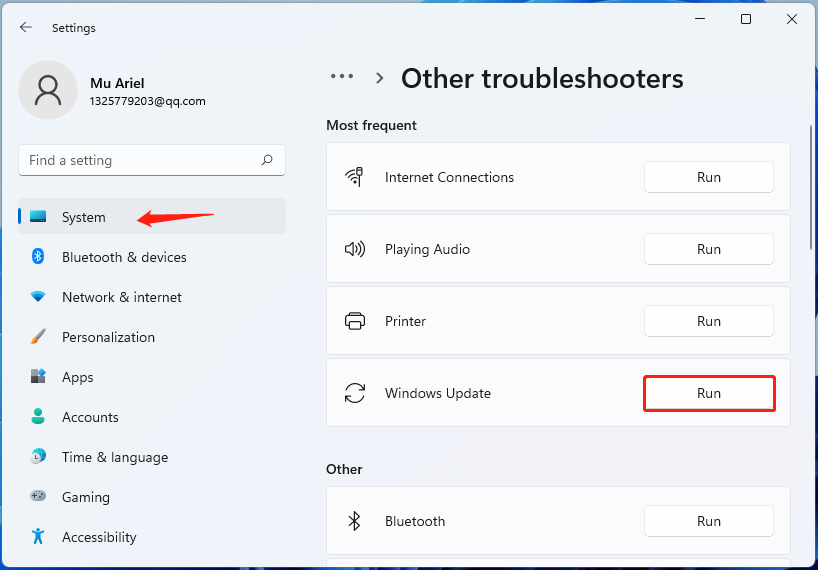Click the search magnifier icon

[267, 160]
